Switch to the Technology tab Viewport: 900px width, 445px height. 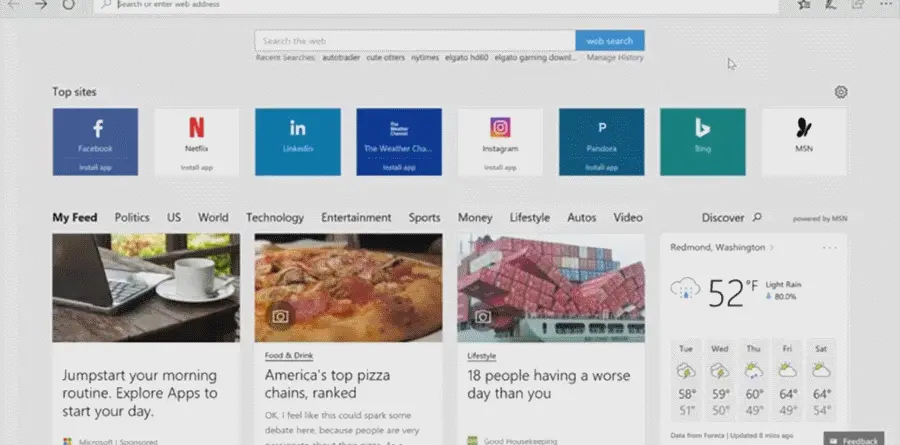pyautogui.click(x=275, y=218)
